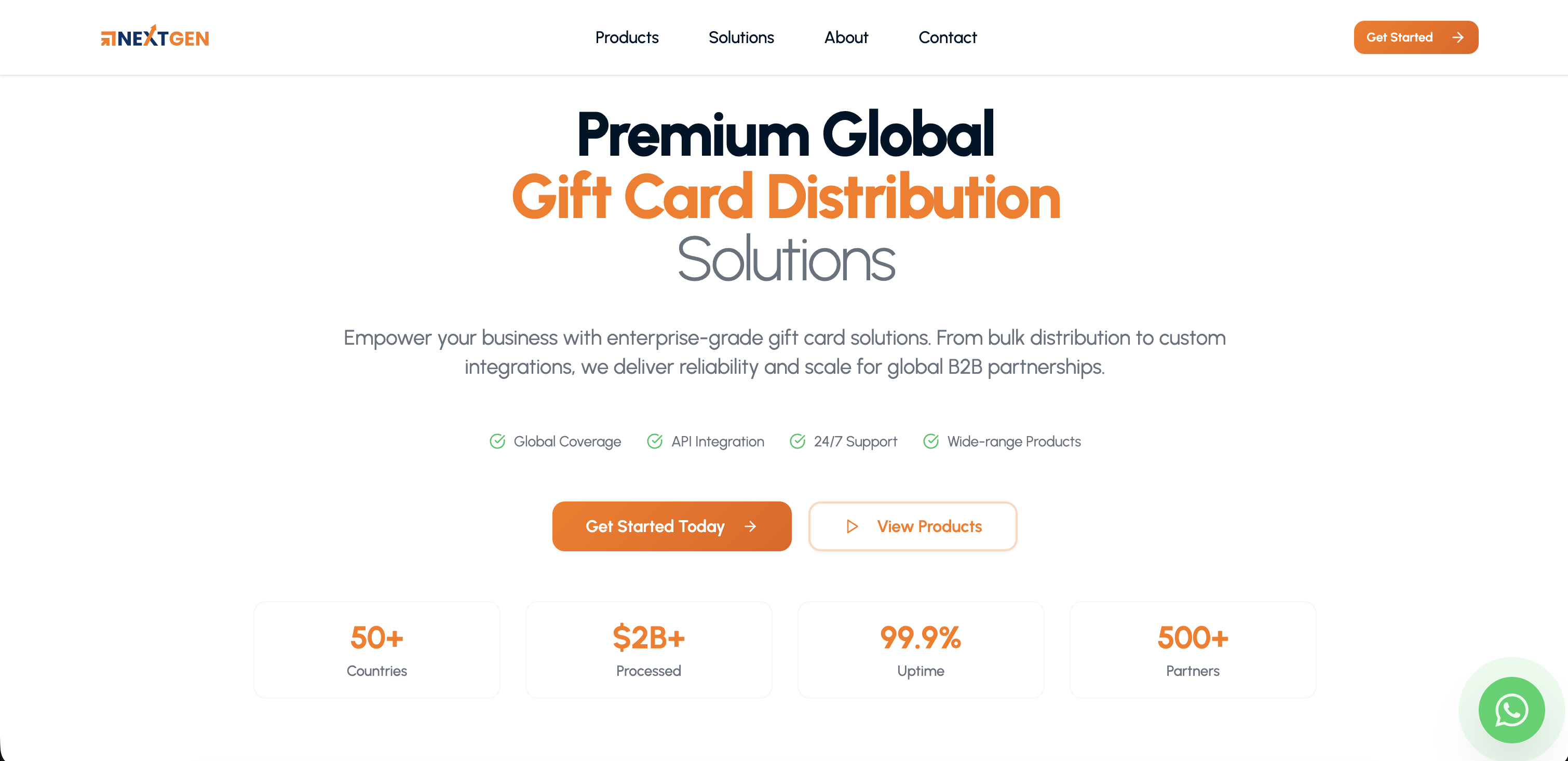Click the Wide-range Products checkmark icon

tap(931, 441)
